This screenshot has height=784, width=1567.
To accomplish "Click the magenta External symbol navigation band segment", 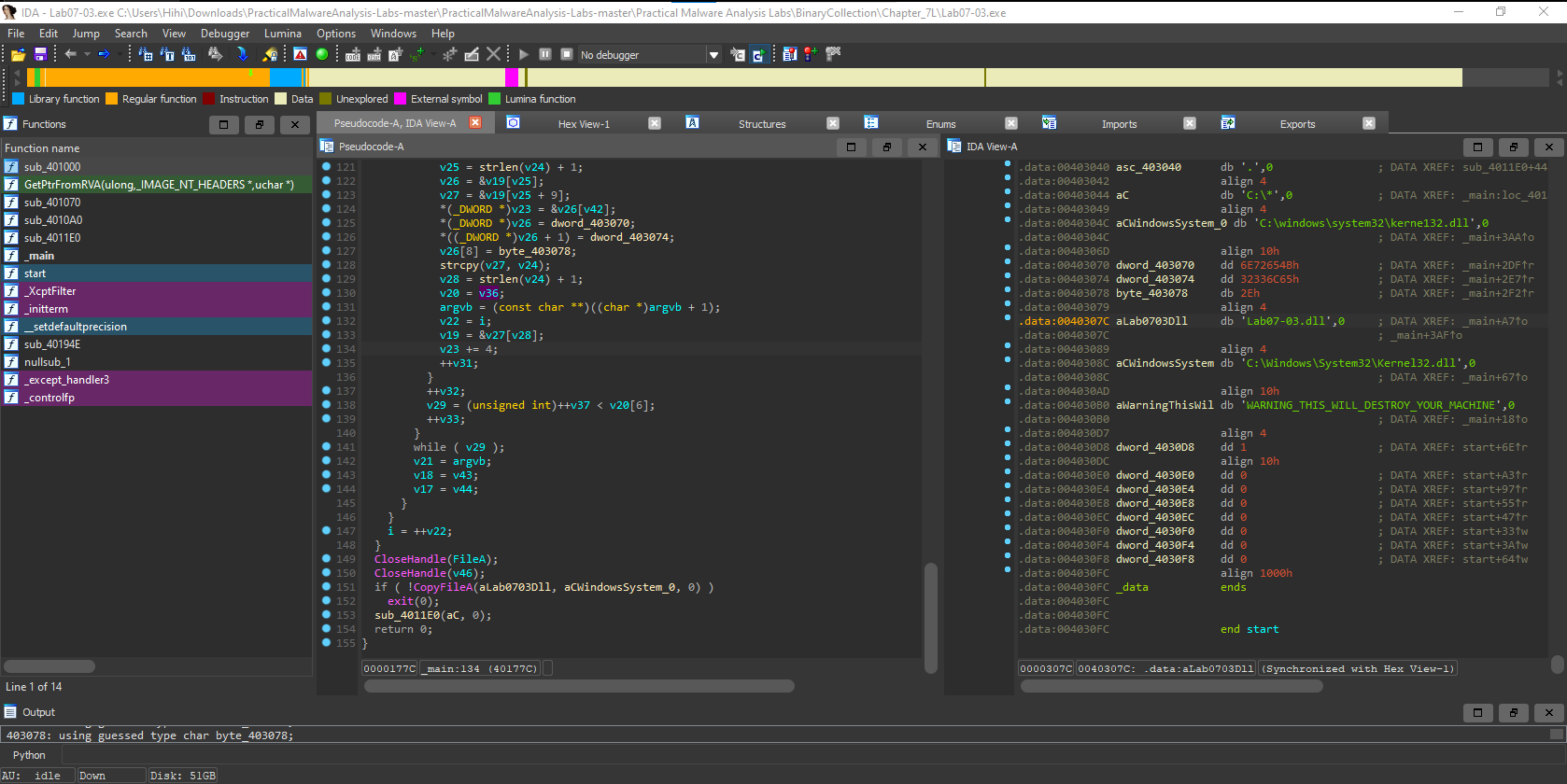I will click(512, 77).
